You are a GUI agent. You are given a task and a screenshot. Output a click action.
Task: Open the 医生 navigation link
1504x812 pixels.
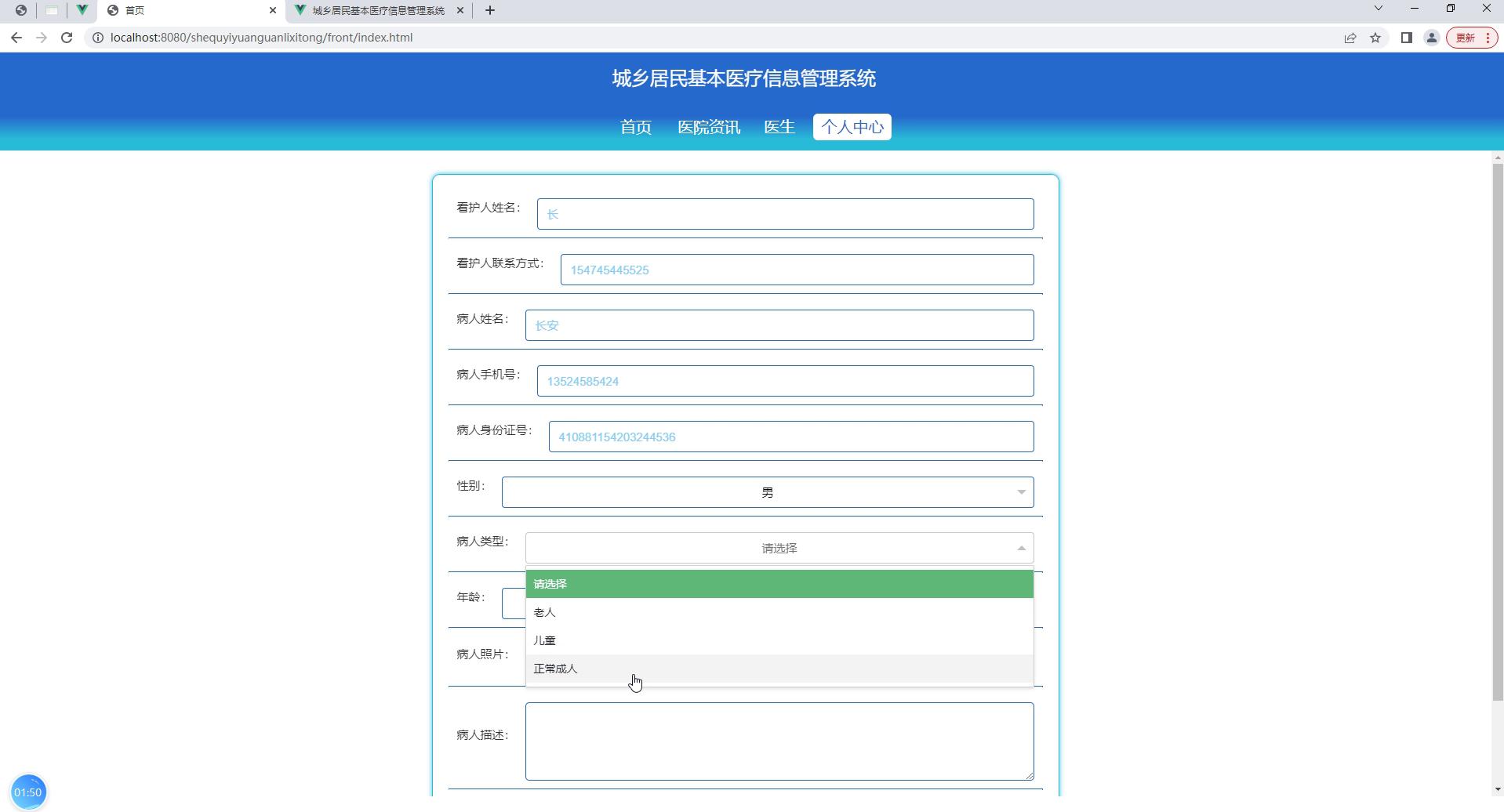point(779,126)
